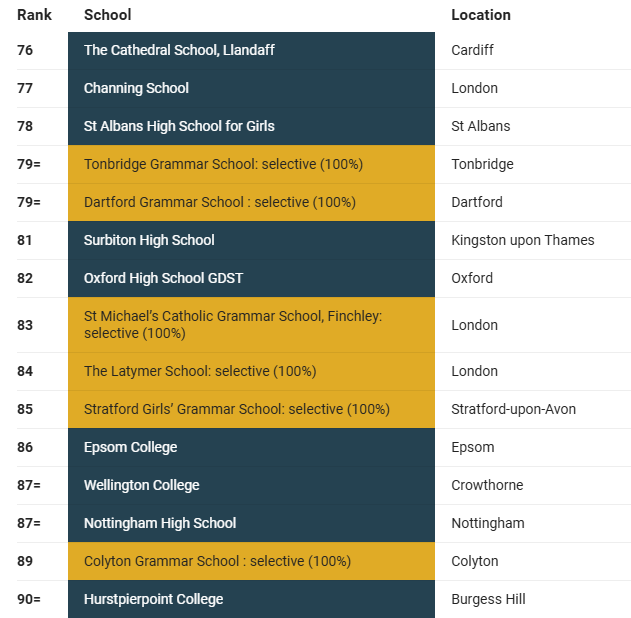Screen dimensions: 631x618
Task: Open Surbiton High School entry
Action: [x=149, y=240]
